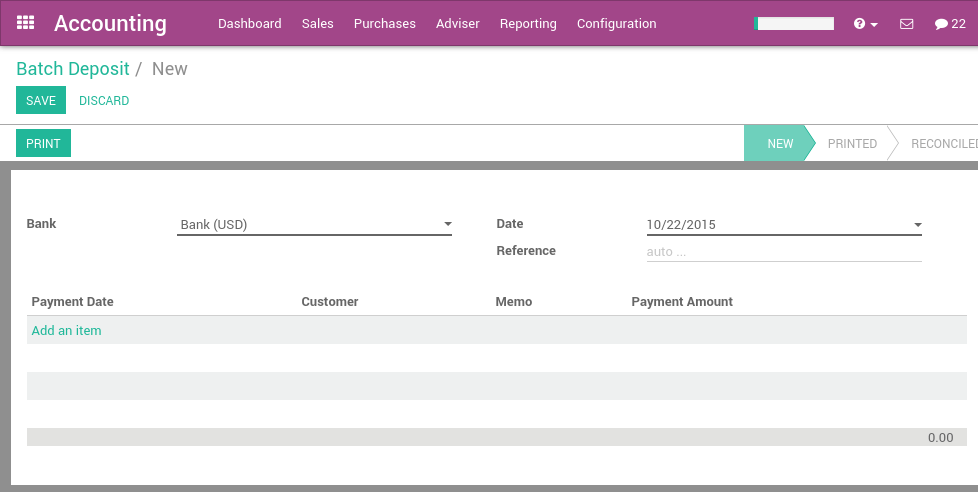Go back via Batch Deposit breadcrumb
The image size is (978, 492).
click(x=73, y=69)
